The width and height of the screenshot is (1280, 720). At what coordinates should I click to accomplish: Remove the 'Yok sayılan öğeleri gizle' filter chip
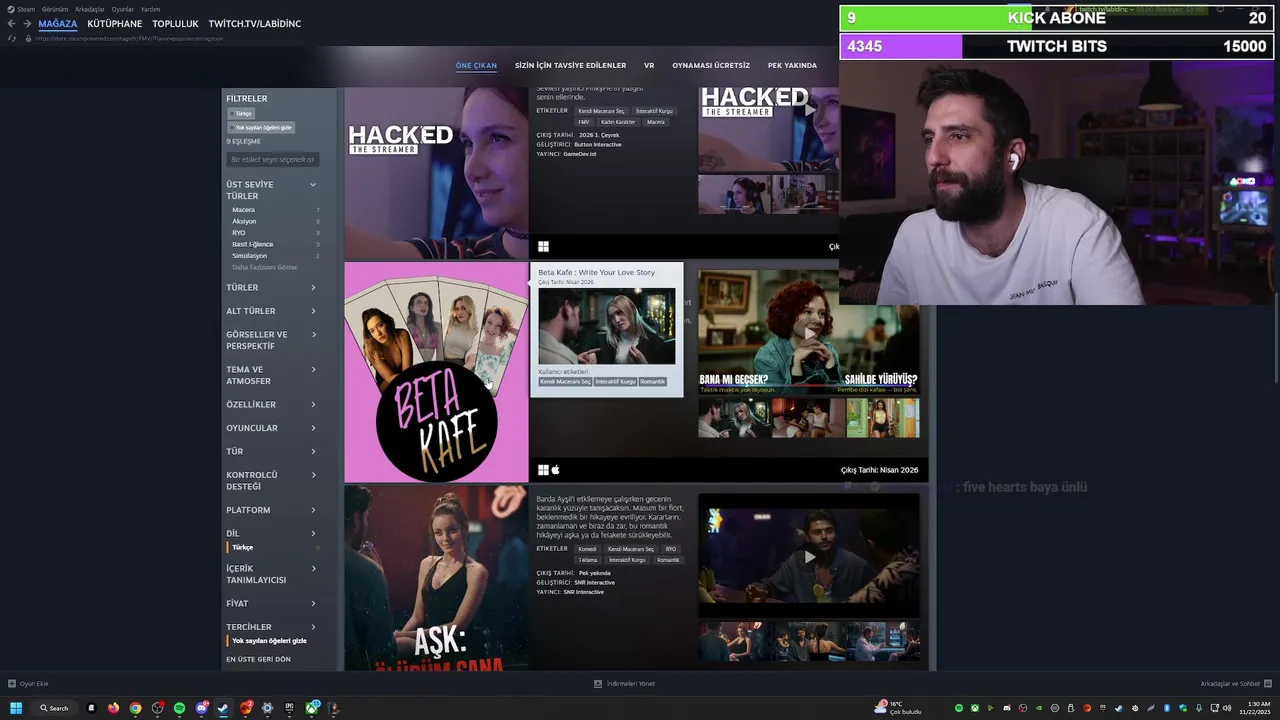(261, 127)
